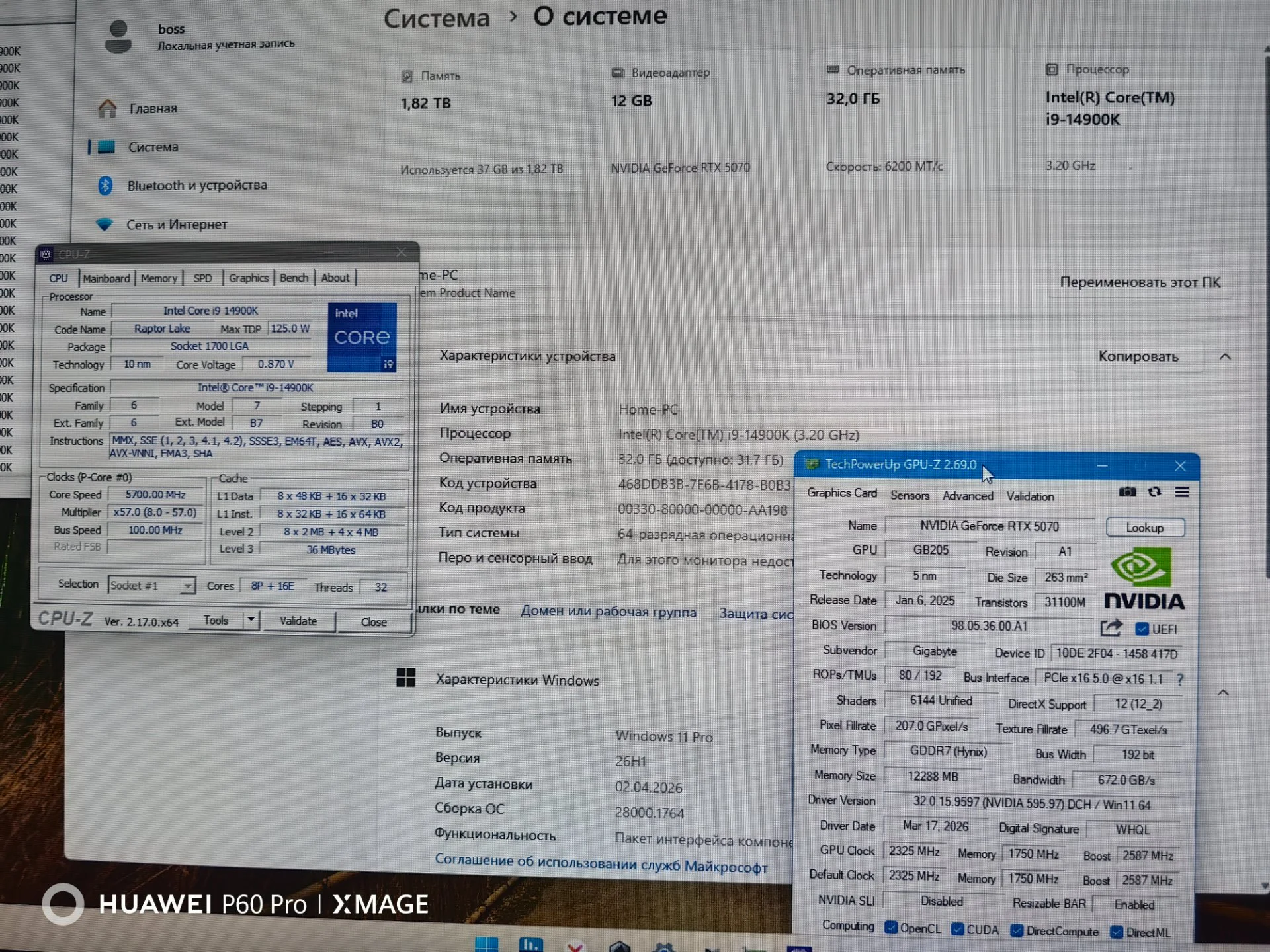The height and width of the screenshot is (952, 1270).
Task: Click the Driver Version field in GPU-Z
Action: 1032,805
